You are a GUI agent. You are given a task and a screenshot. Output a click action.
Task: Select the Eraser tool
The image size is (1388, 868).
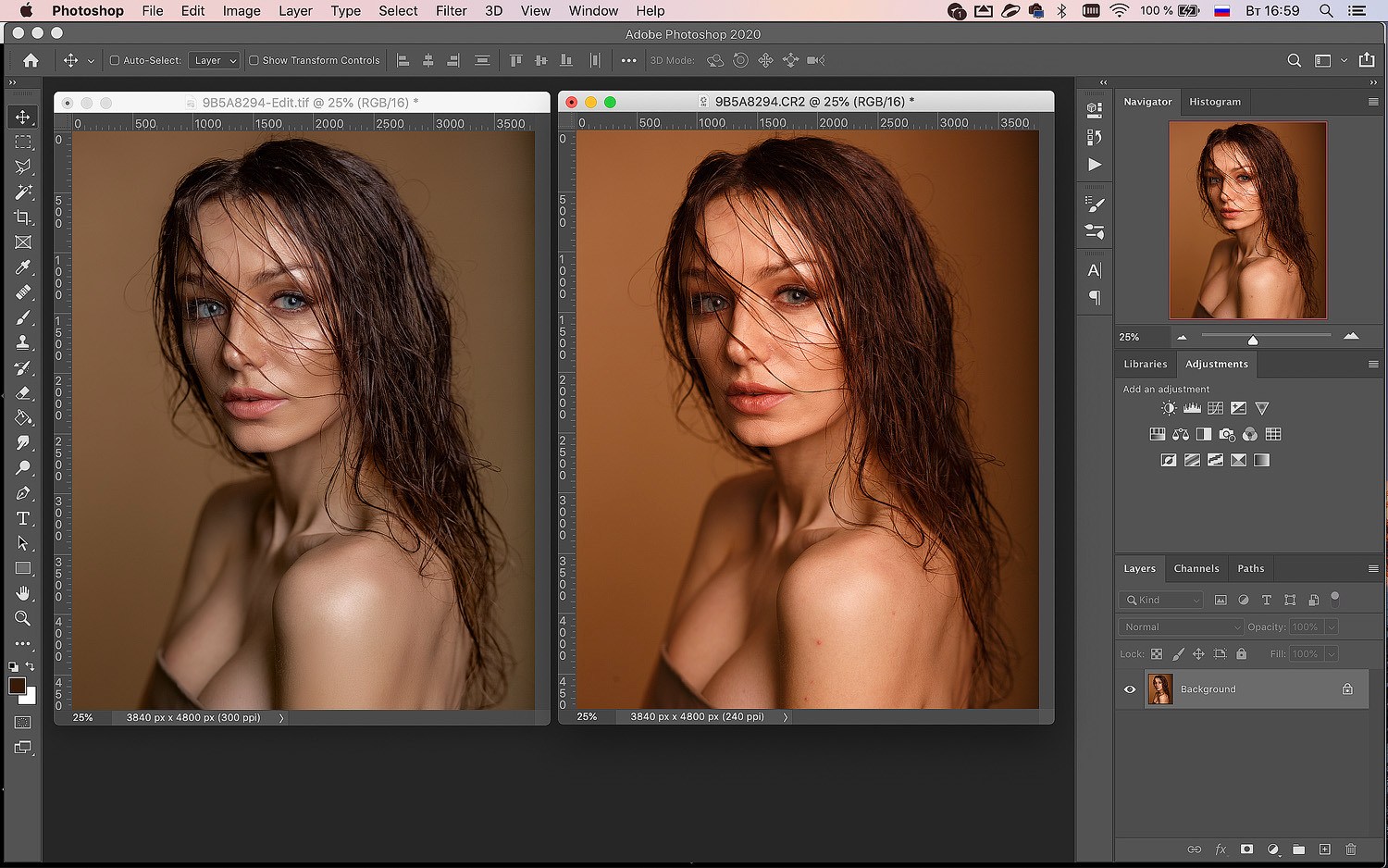pos(23,392)
